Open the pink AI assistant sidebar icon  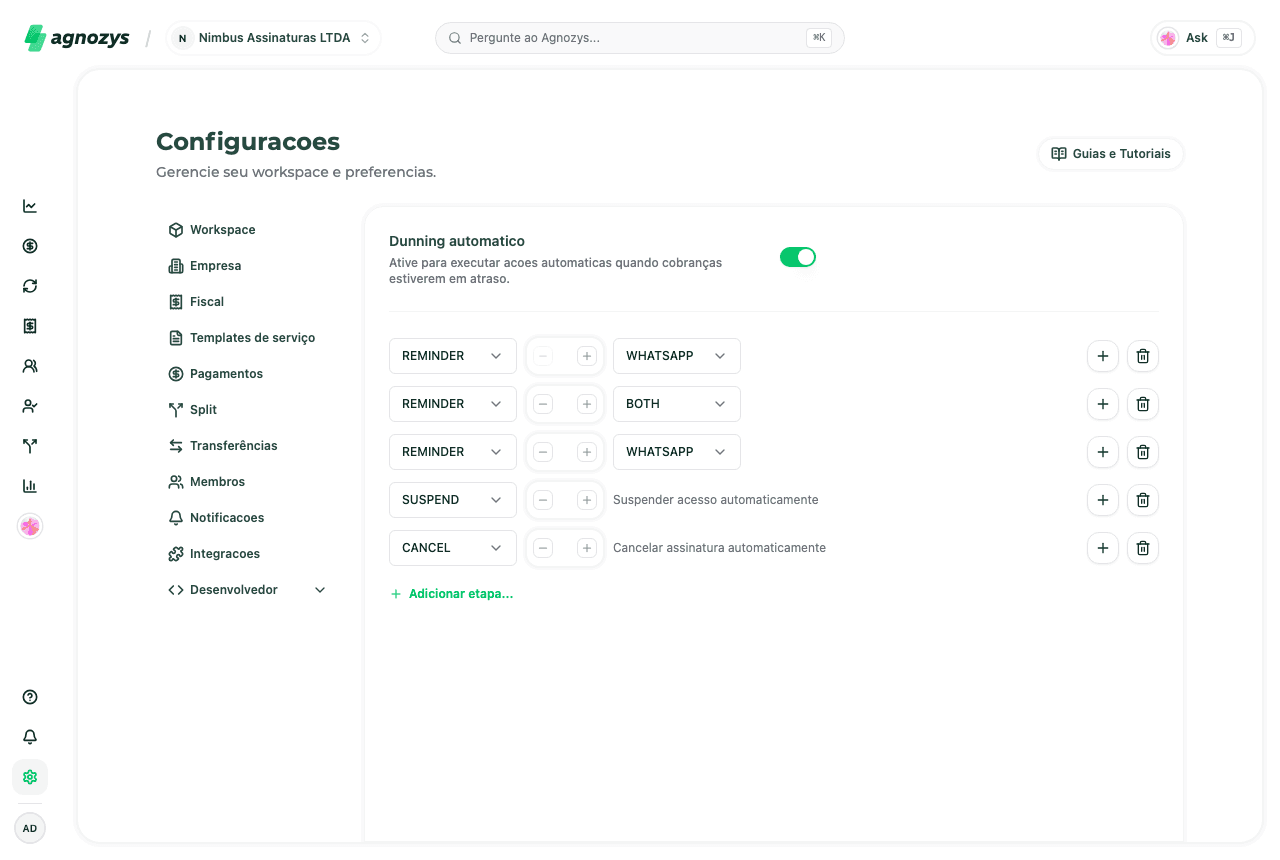pos(30,526)
